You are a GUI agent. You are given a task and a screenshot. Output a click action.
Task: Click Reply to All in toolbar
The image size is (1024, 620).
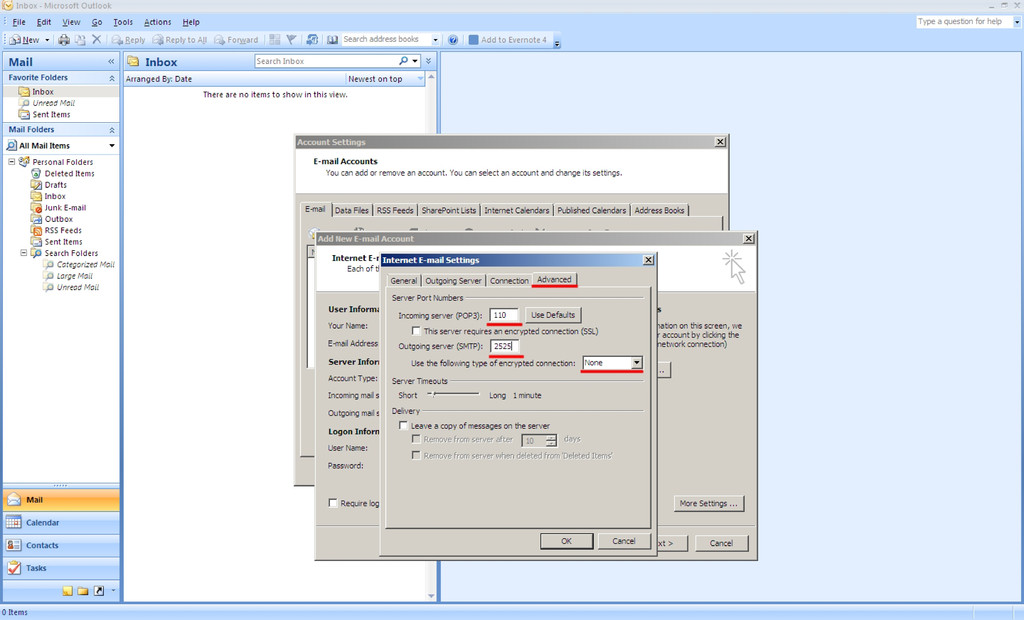pos(180,40)
